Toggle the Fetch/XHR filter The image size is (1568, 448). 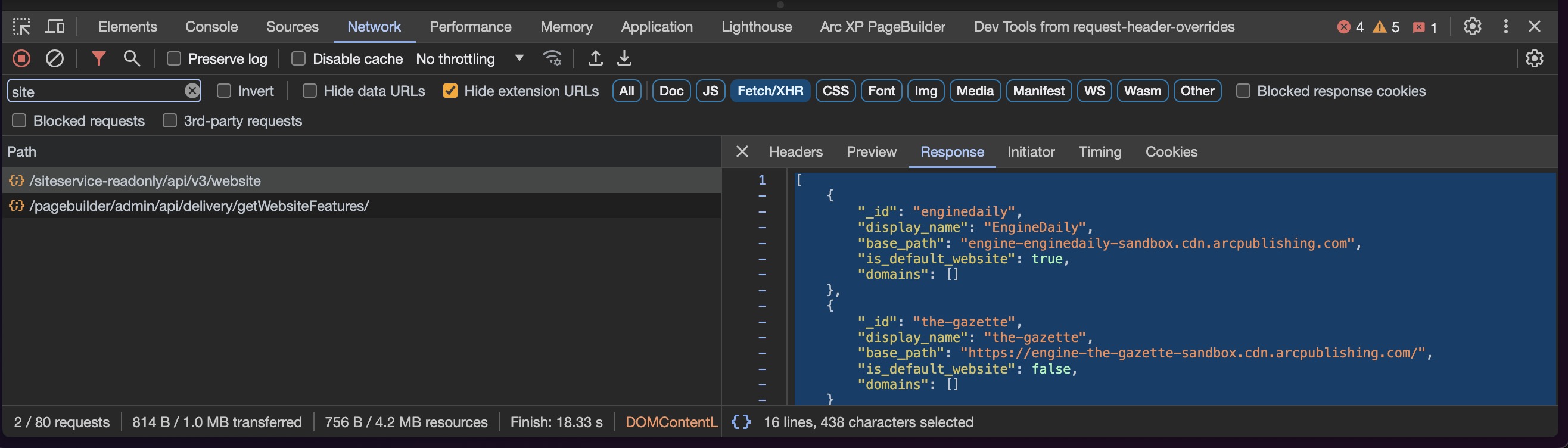click(770, 91)
